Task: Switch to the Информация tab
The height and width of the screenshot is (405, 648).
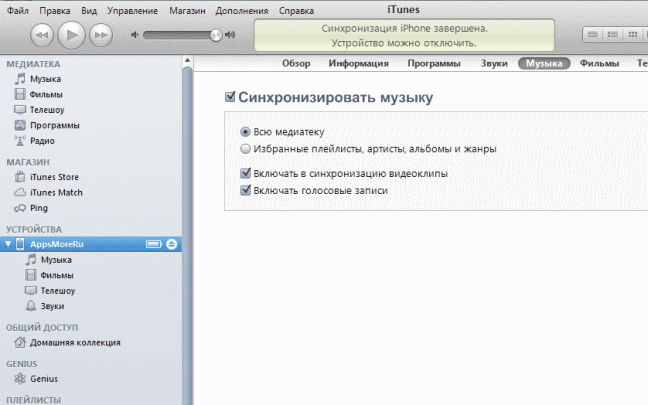Action: pos(358,63)
